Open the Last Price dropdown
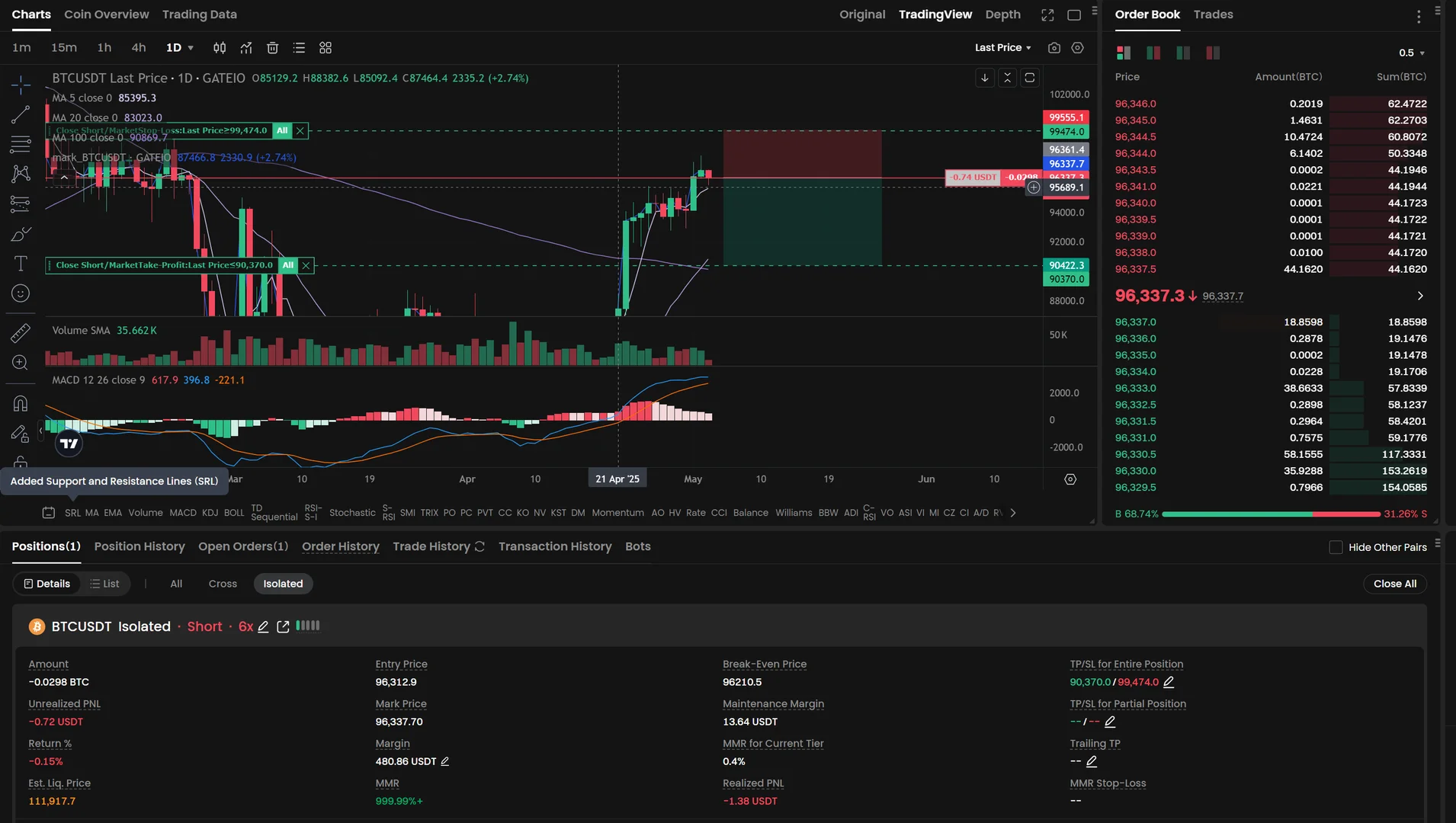Viewport: 1456px width, 823px height. (x=1003, y=48)
